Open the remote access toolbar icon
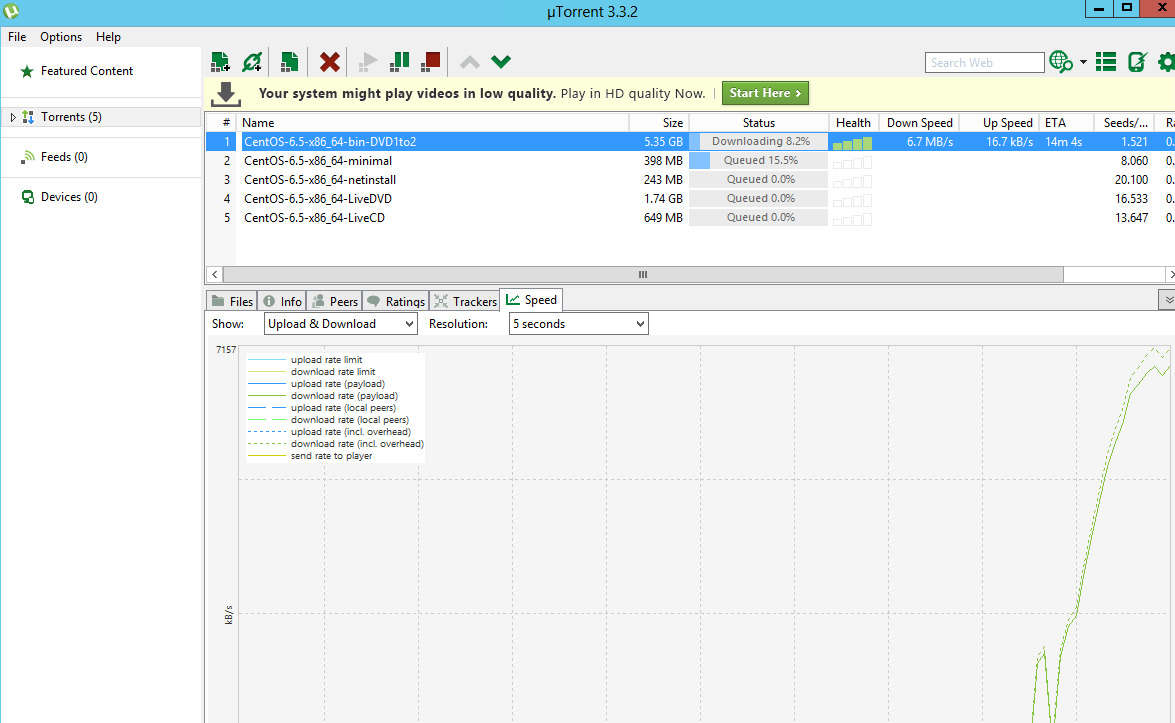 [1137, 61]
